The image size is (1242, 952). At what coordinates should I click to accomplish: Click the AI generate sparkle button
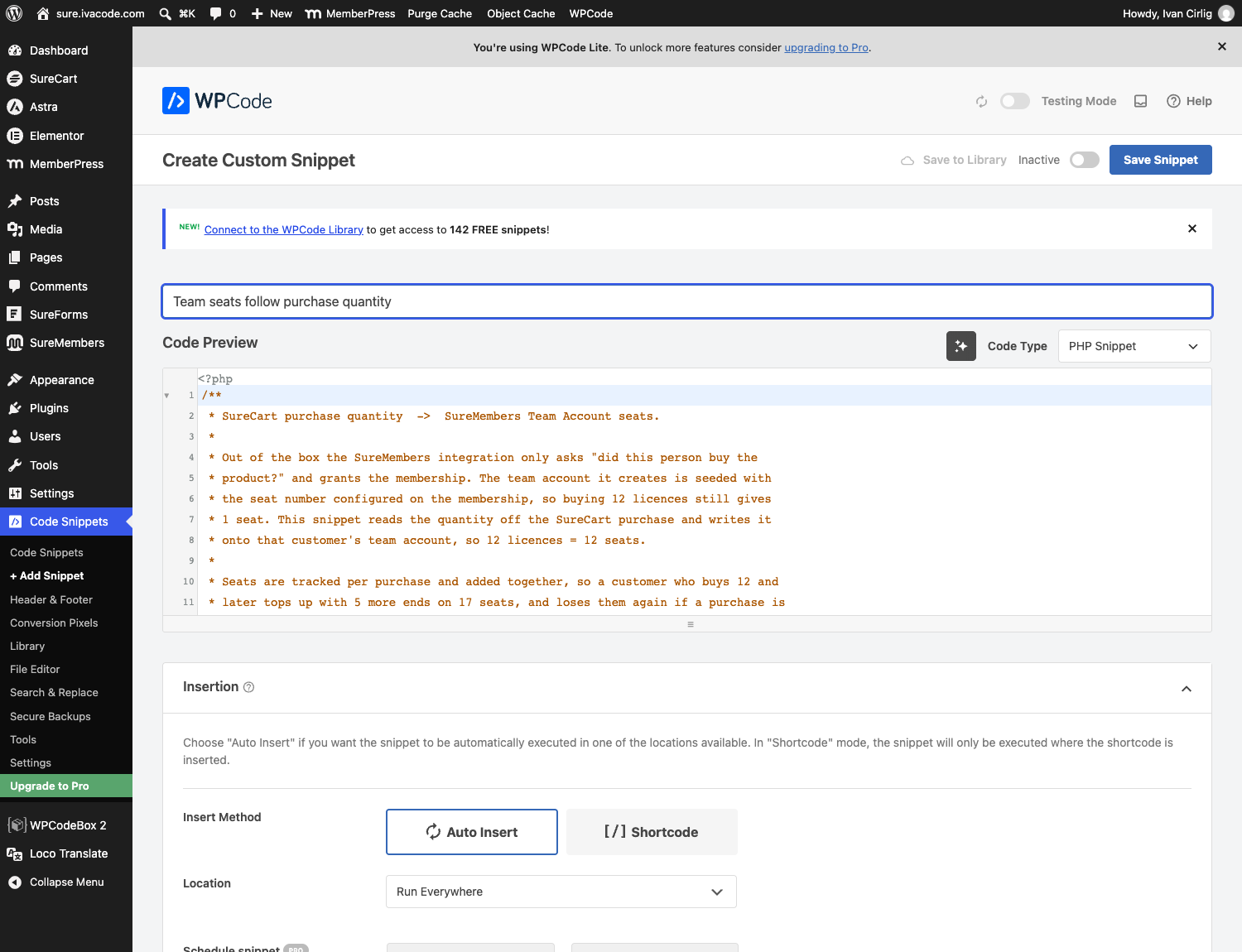[961, 346]
